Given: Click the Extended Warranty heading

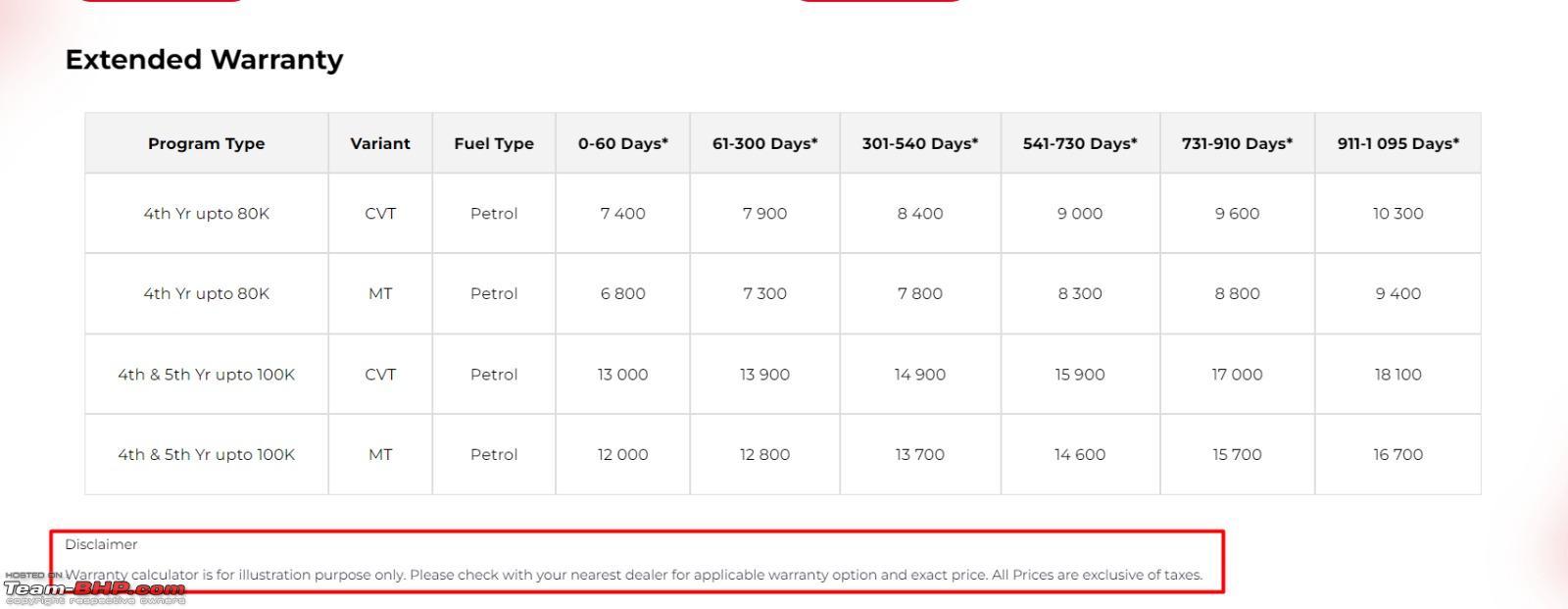Looking at the screenshot, I should (x=204, y=60).
